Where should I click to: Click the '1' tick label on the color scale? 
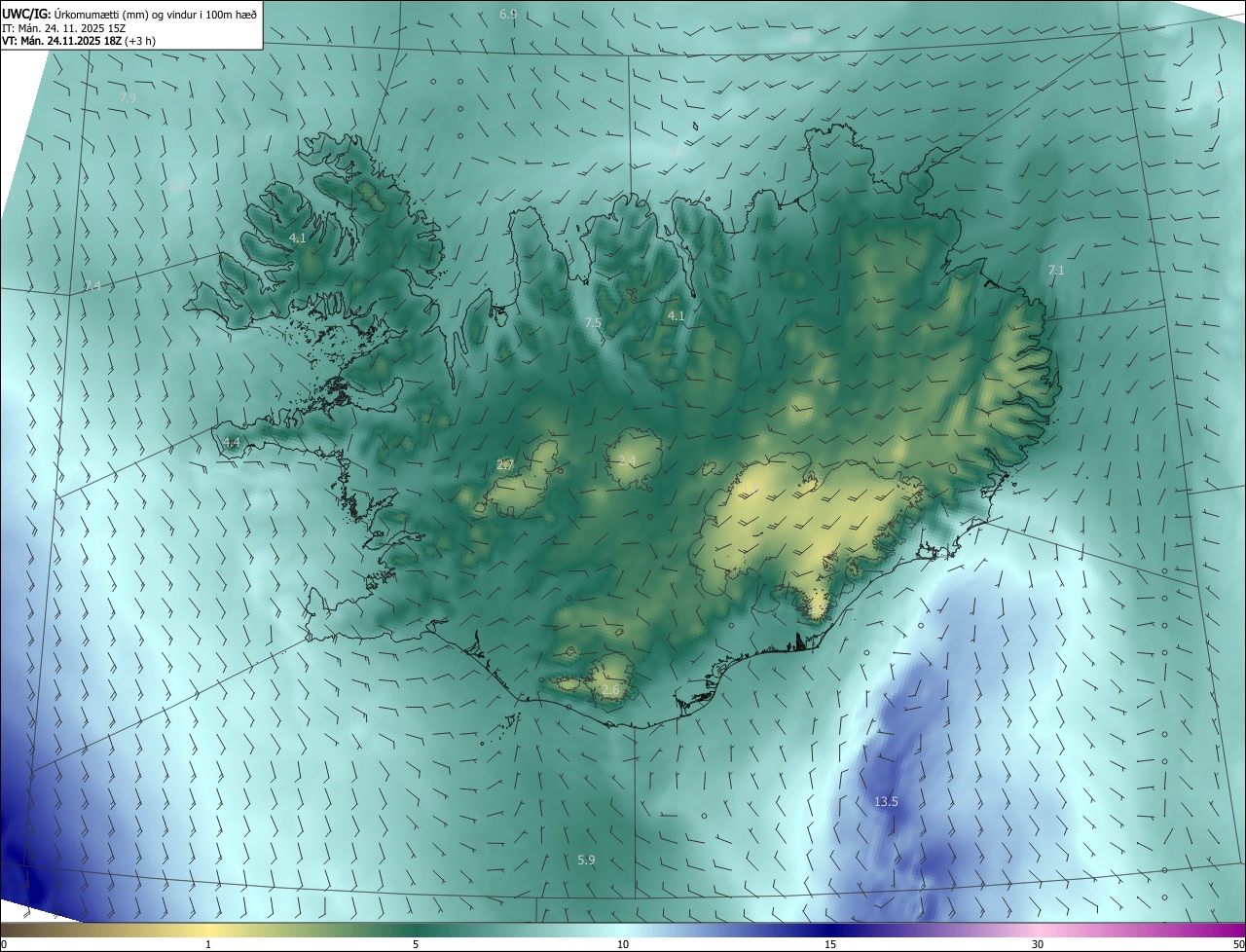pyautogui.click(x=208, y=944)
